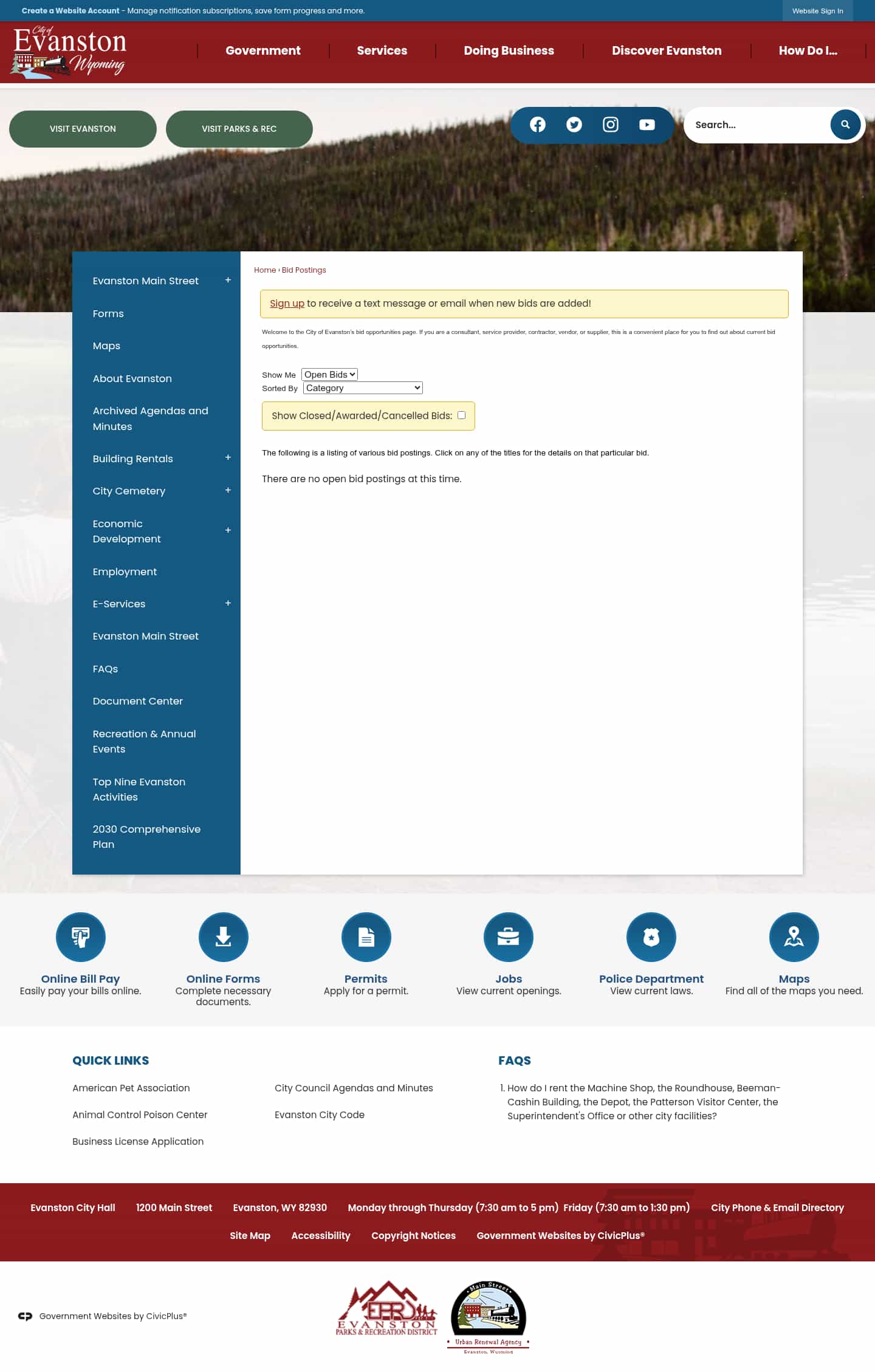875x1372 pixels.
Task: Open Archived Agendas and Minutes sidebar link
Action: [151, 418]
